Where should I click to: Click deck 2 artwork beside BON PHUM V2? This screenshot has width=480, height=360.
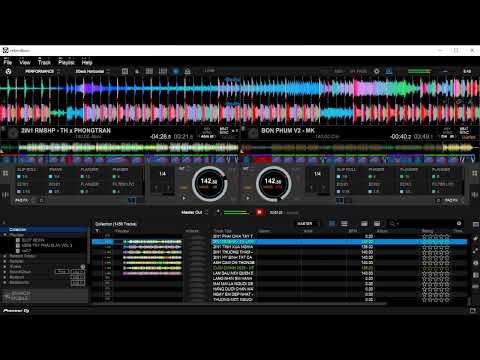(x=253, y=133)
